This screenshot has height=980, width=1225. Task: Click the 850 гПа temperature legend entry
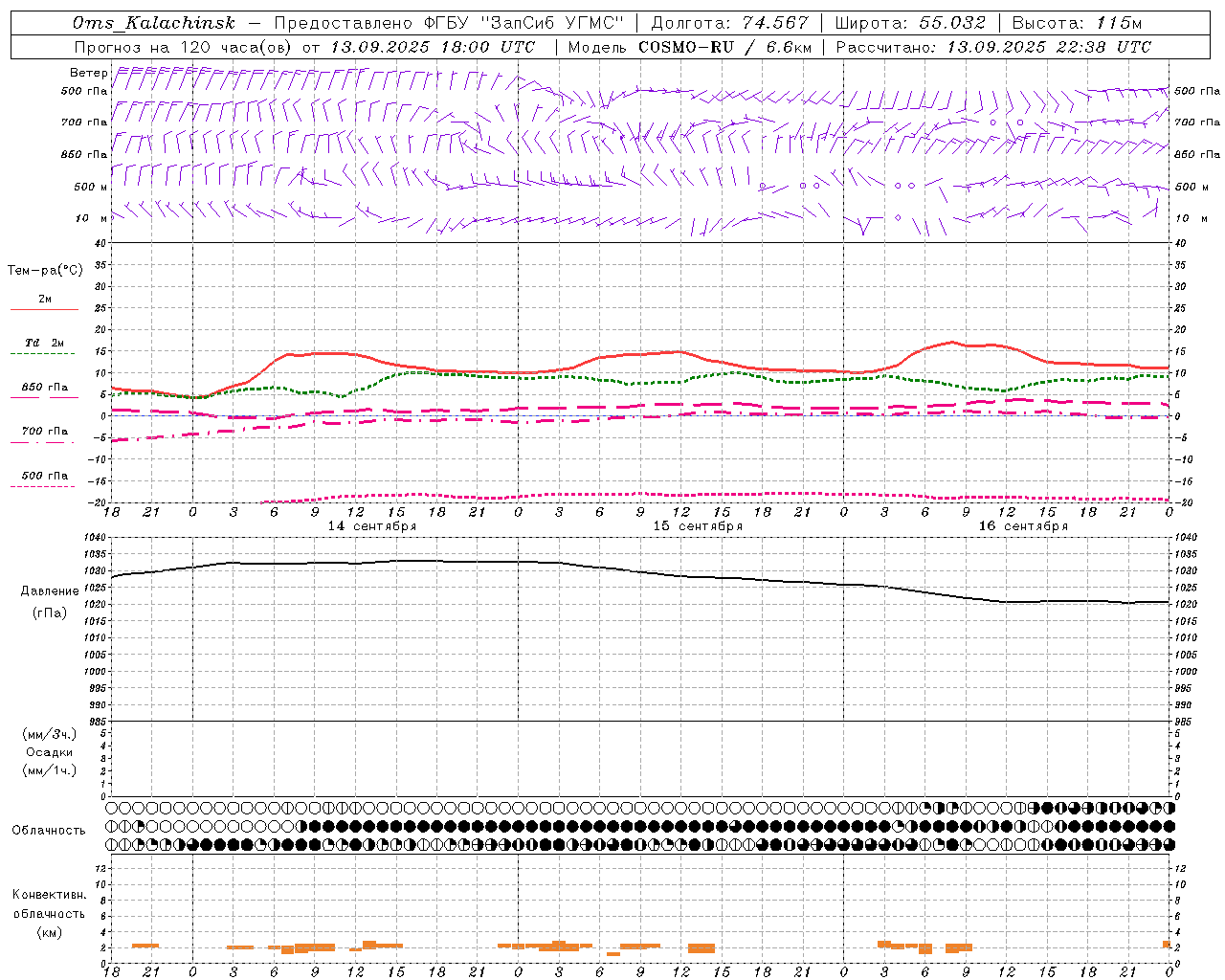click(x=45, y=388)
